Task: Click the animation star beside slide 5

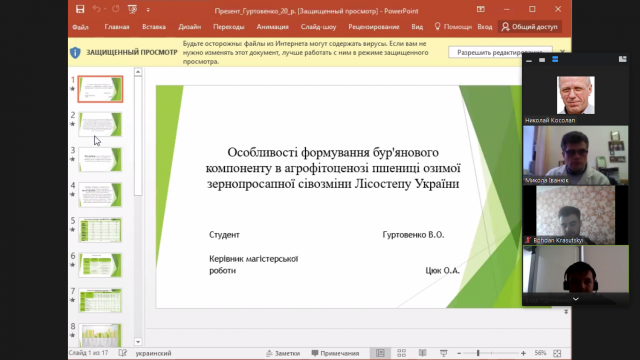Action: click(73, 229)
